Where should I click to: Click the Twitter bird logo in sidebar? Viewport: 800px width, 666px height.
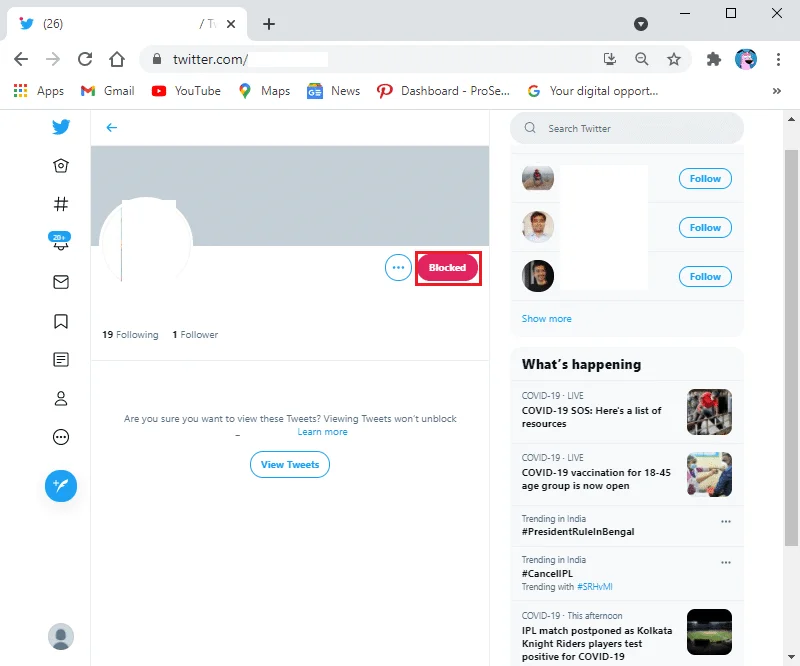click(61, 127)
